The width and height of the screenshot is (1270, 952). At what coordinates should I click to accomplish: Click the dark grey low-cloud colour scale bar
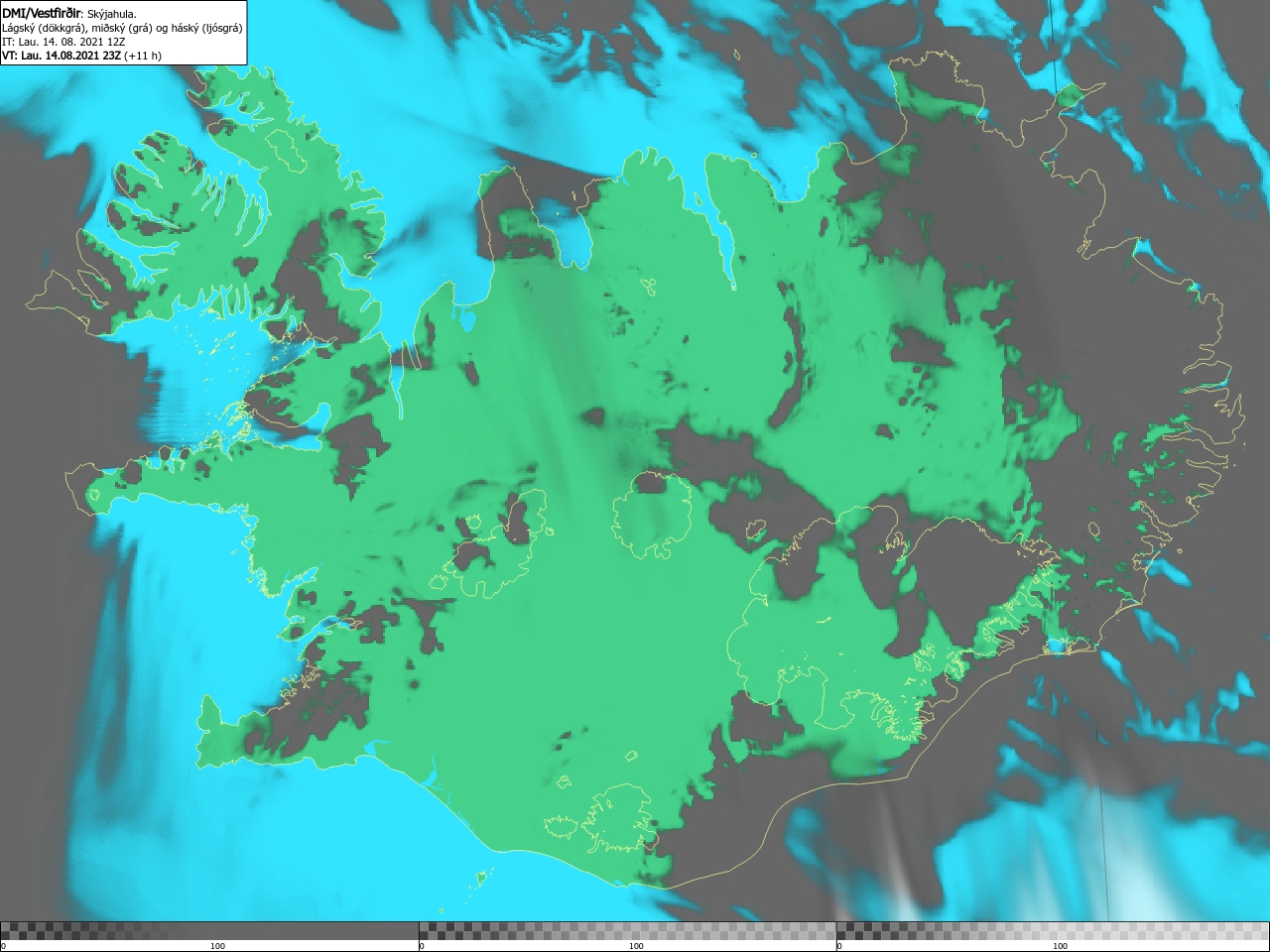coord(209,930)
